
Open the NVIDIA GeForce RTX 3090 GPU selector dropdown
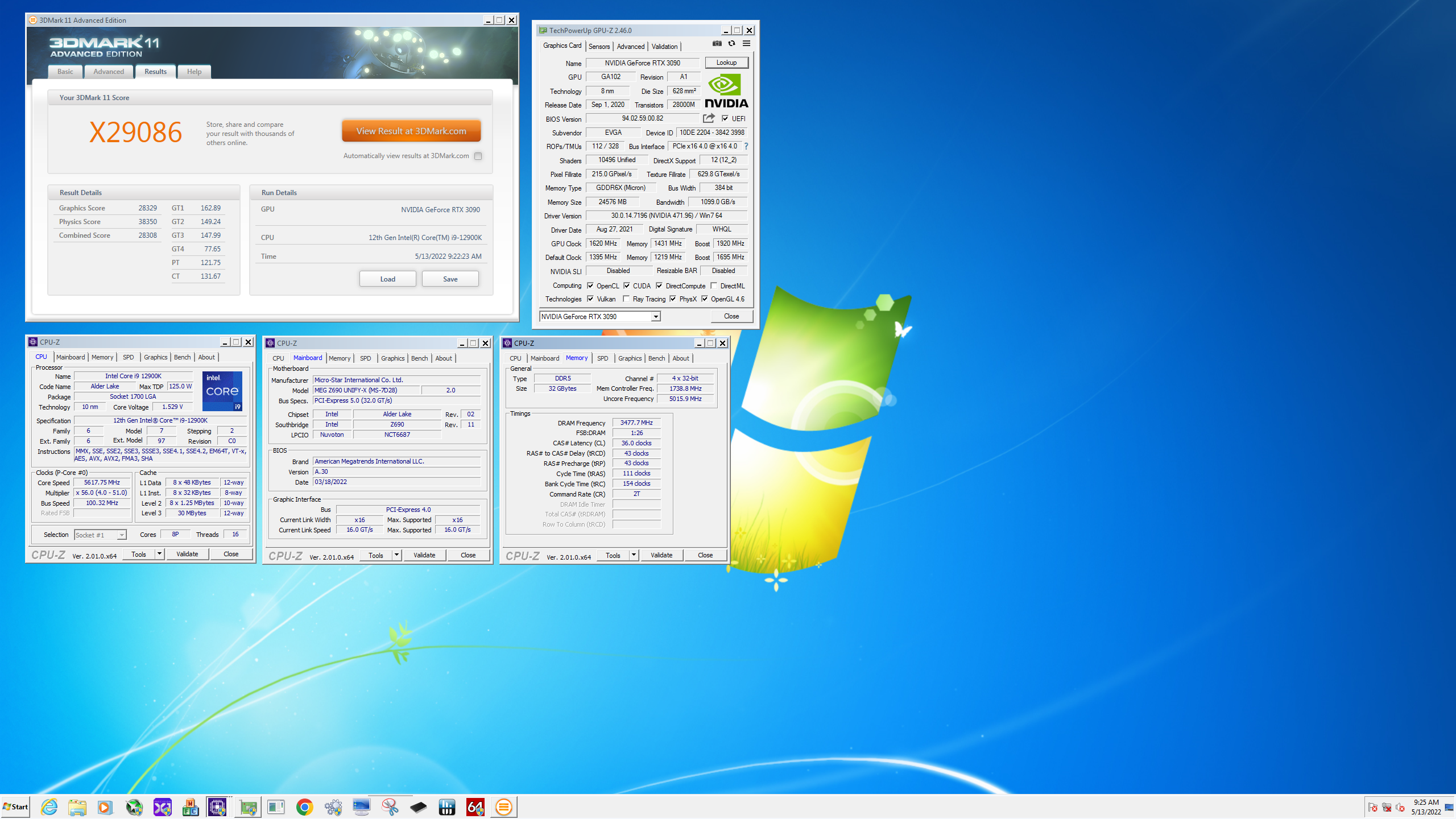(600, 316)
